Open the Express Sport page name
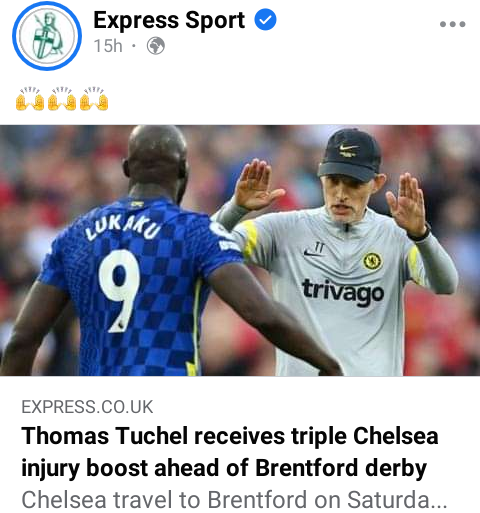This screenshot has height=513, width=480. [x=169, y=20]
